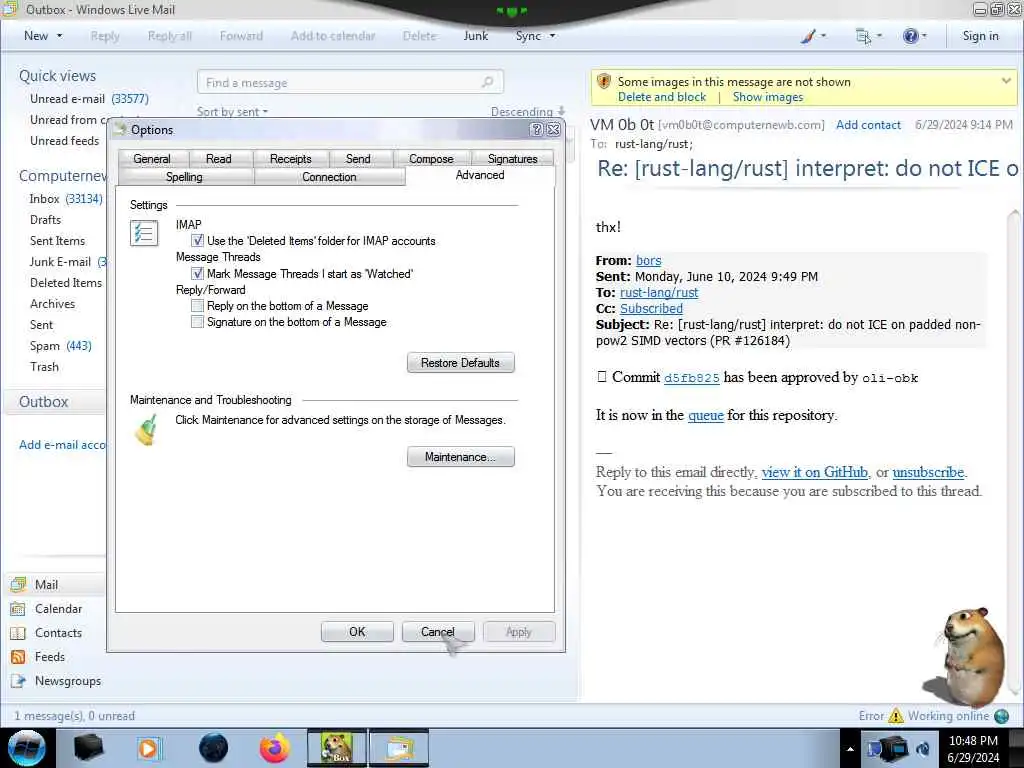
Task: Click the volume speaker tray icon
Action: (923, 749)
